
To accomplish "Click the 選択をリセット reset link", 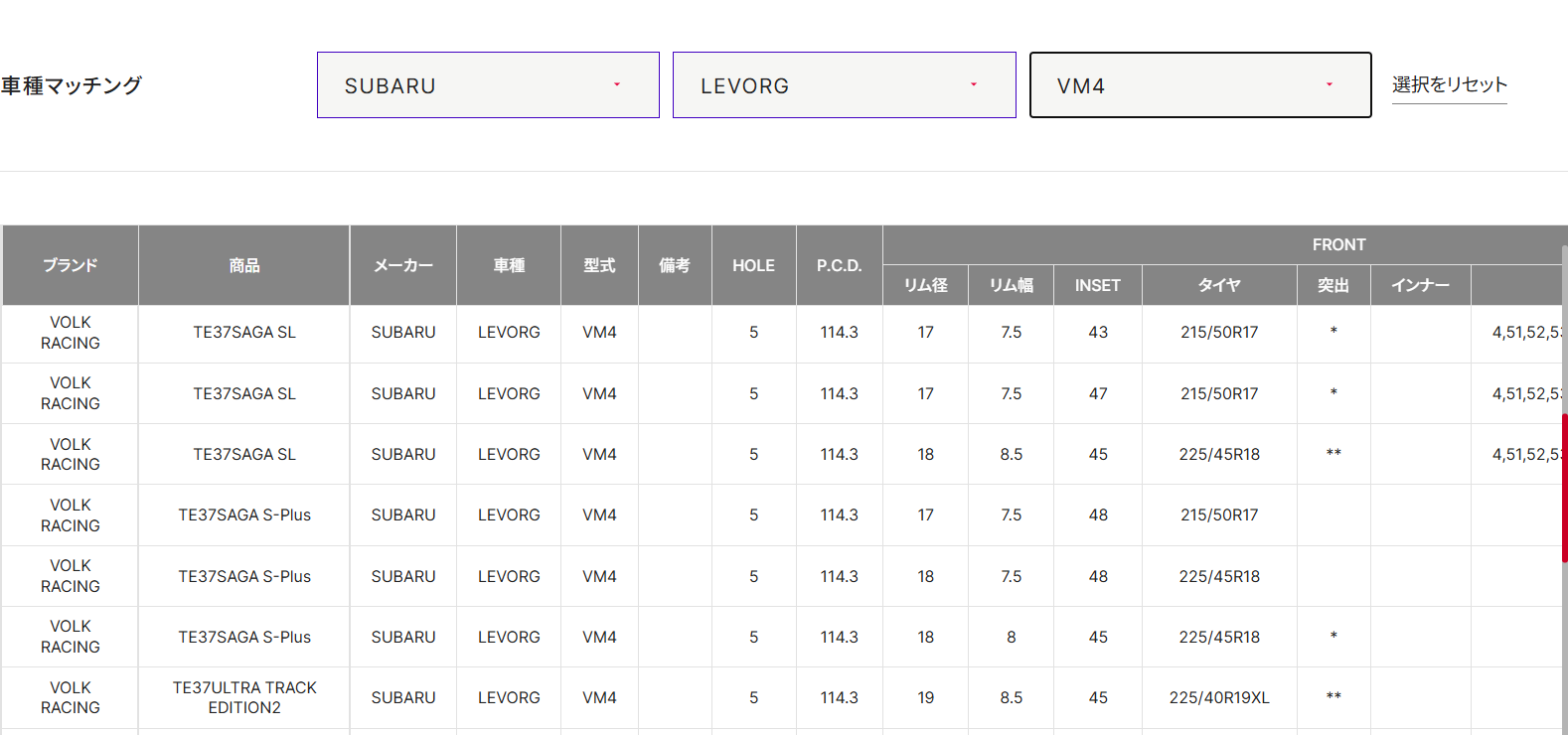I will tap(1449, 85).
